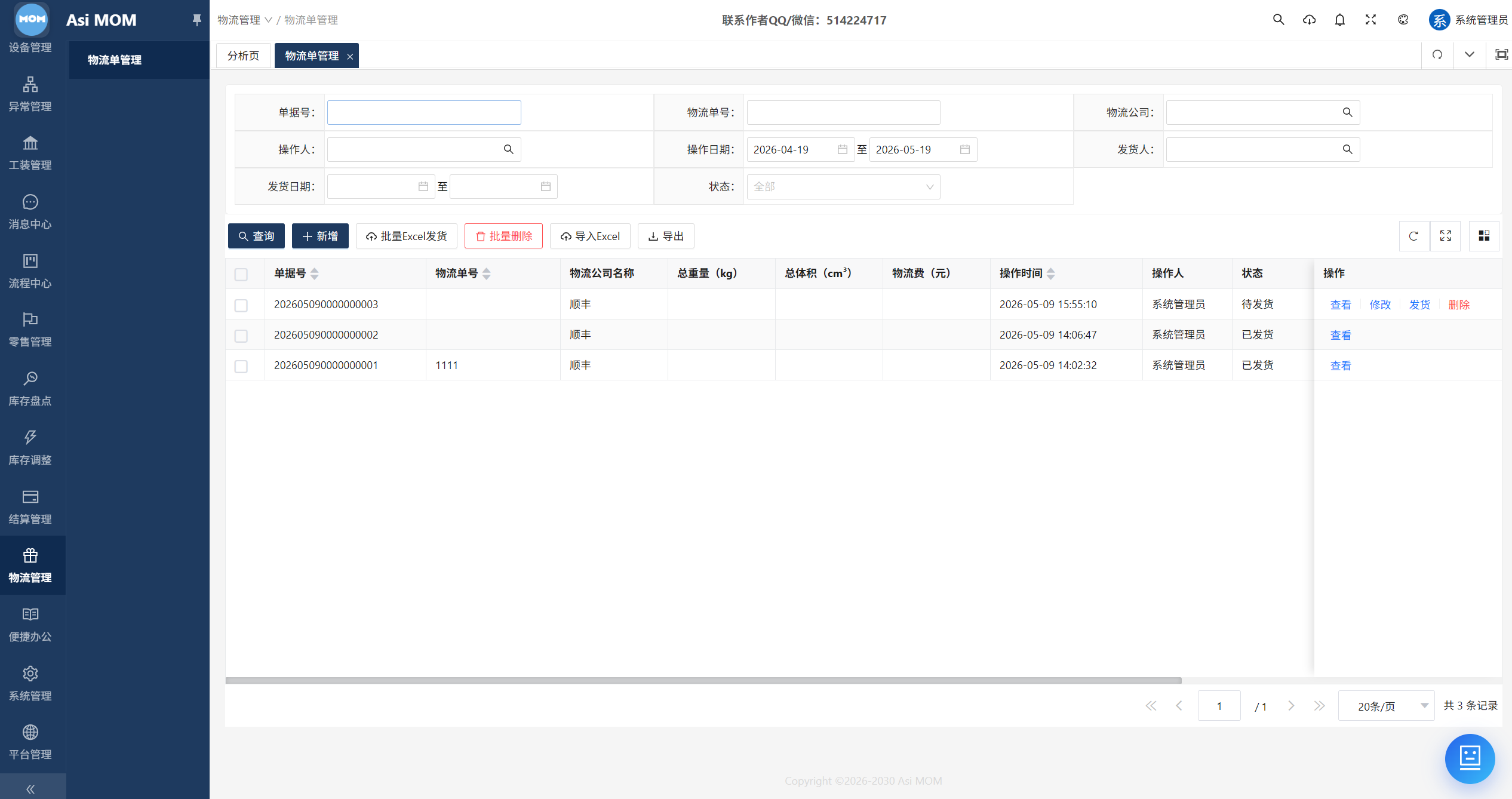Toggle fullscreen via the header expand icon
The height and width of the screenshot is (799, 1512).
click(x=1371, y=20)
